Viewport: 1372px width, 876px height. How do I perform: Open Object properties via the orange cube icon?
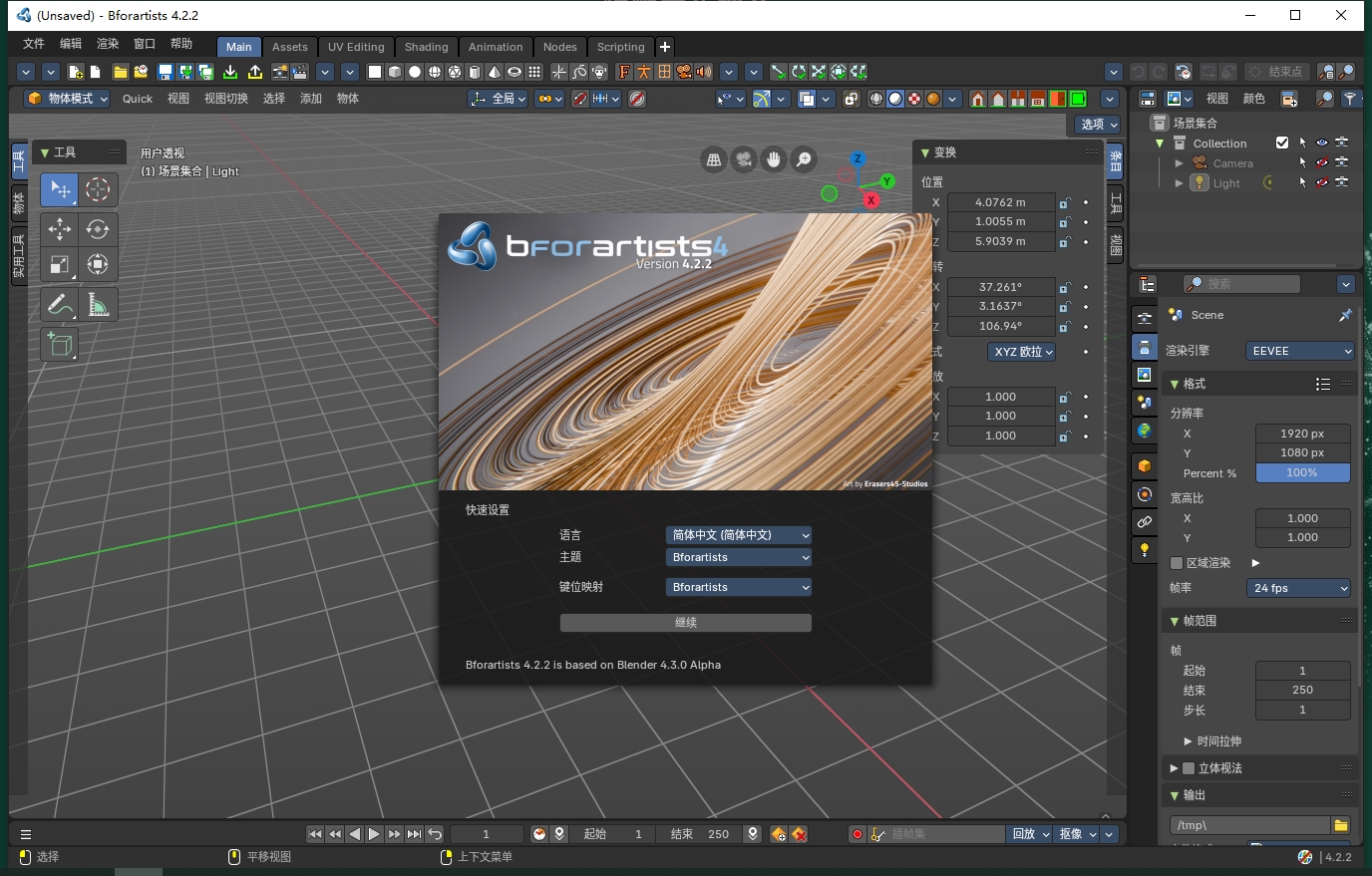(x=1144, y=465)
